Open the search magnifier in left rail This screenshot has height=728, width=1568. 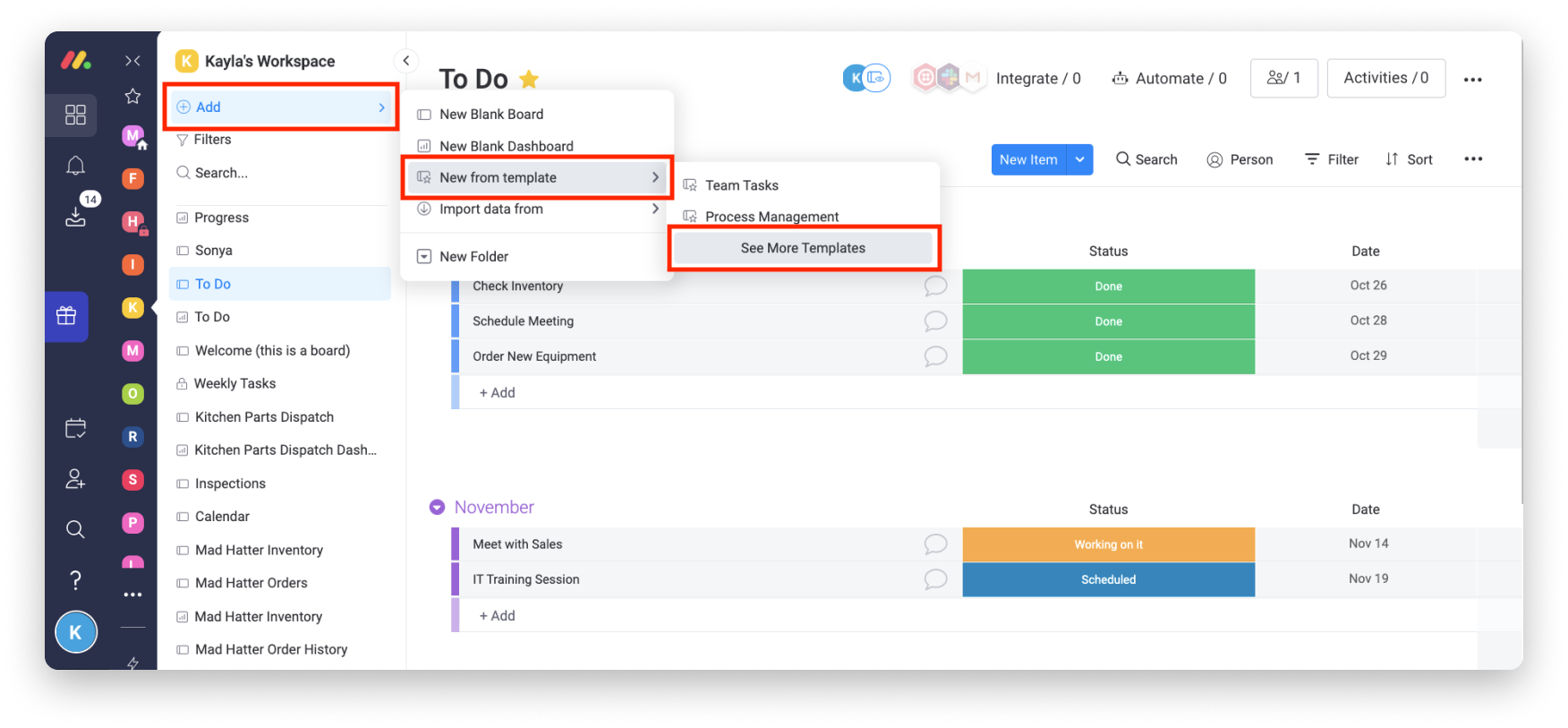pos(75,529)
